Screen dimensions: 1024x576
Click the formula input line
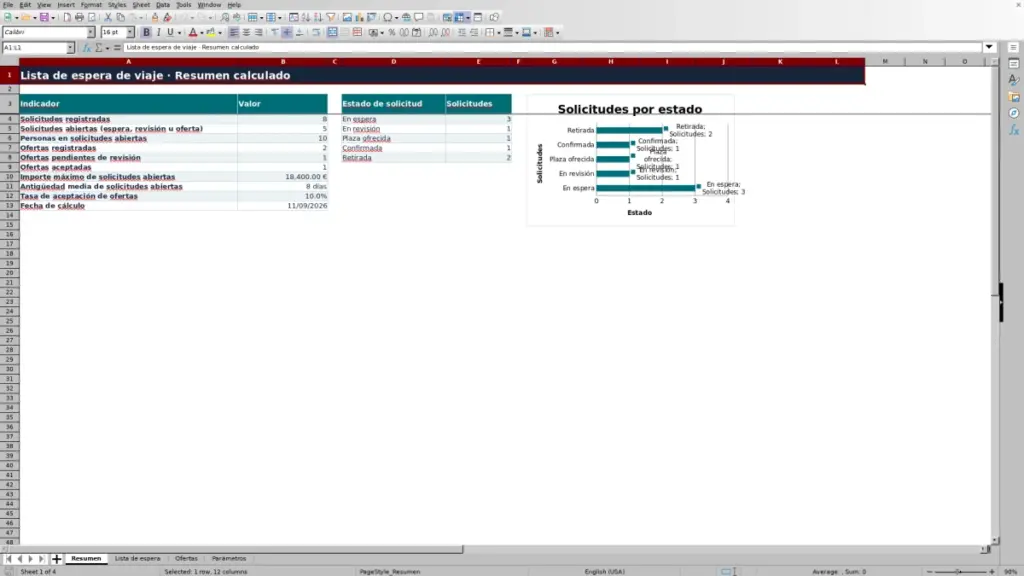[552, 48]
